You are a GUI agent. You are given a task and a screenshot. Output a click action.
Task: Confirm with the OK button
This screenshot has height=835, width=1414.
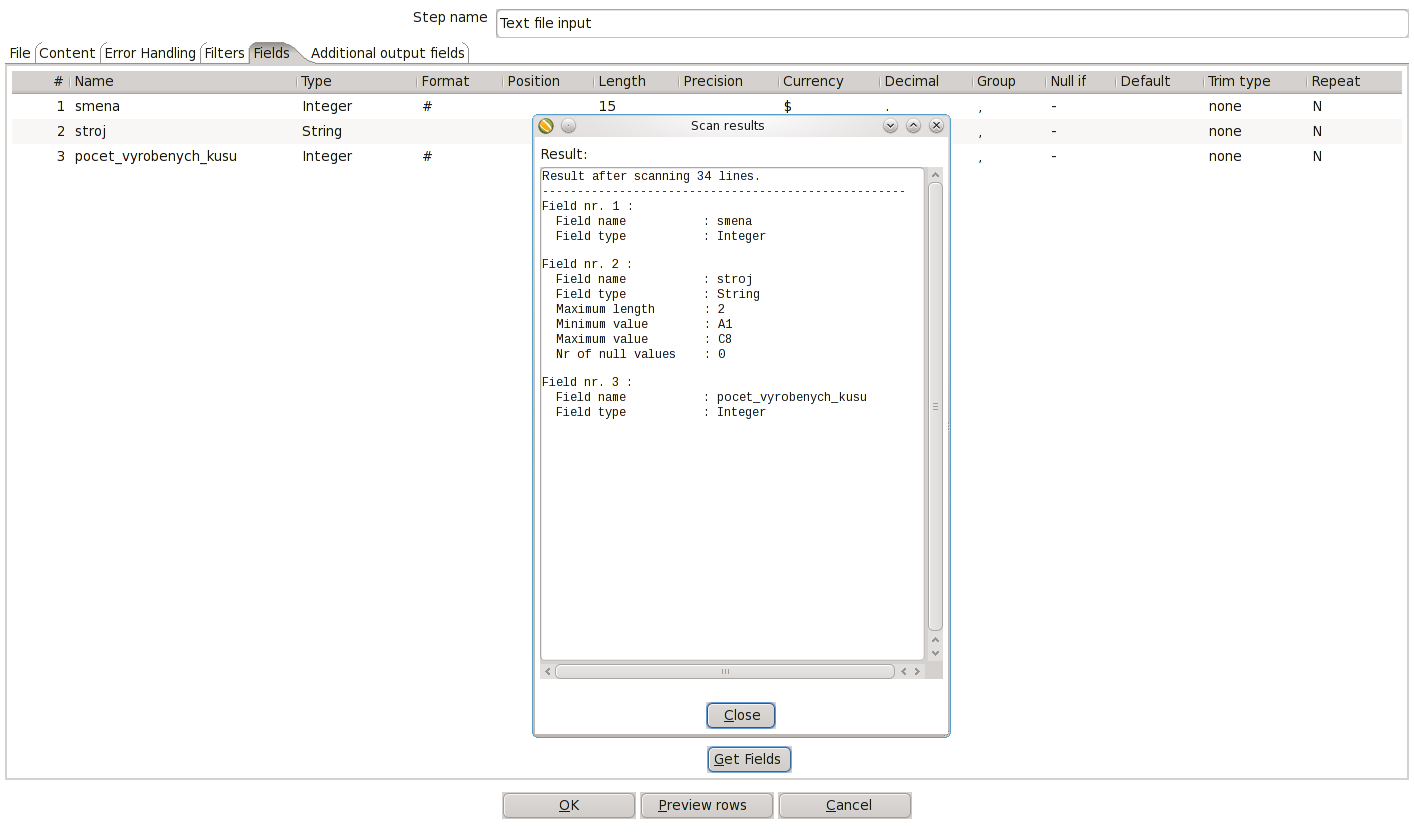(569, 805)
